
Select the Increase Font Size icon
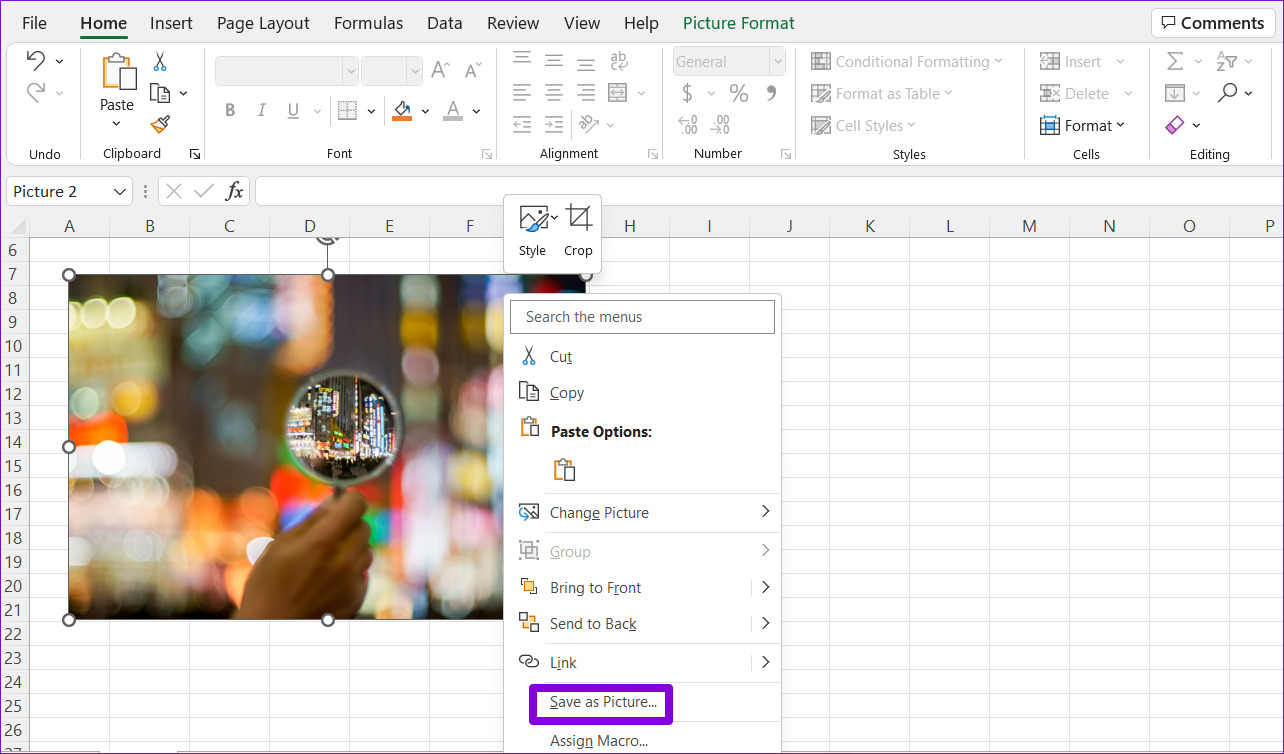tap(438, 71)
